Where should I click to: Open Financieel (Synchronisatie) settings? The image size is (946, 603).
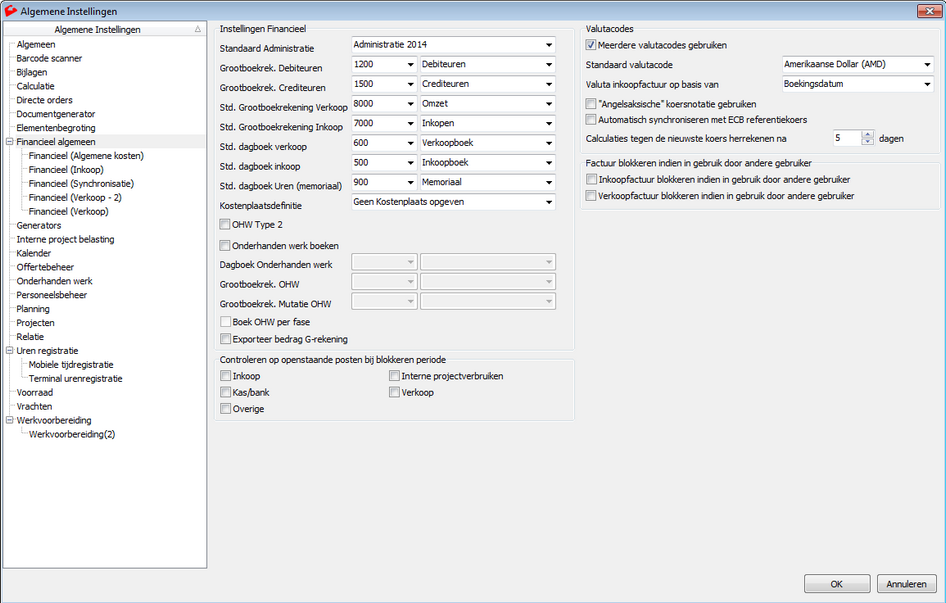pyautogui.click(x=81, y=183)
